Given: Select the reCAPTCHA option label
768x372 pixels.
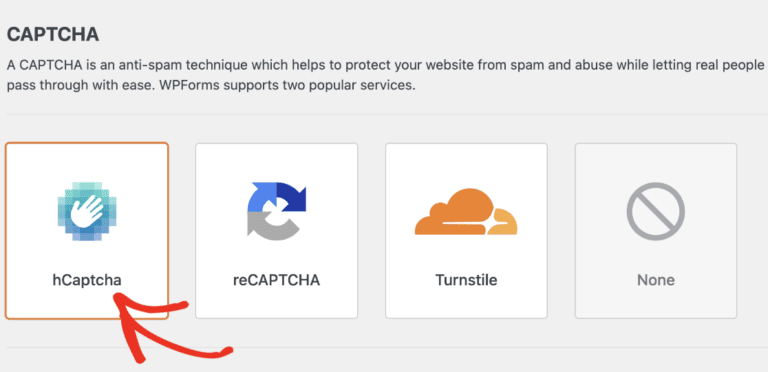Looking at the screenshot, I should coord(276,280).
